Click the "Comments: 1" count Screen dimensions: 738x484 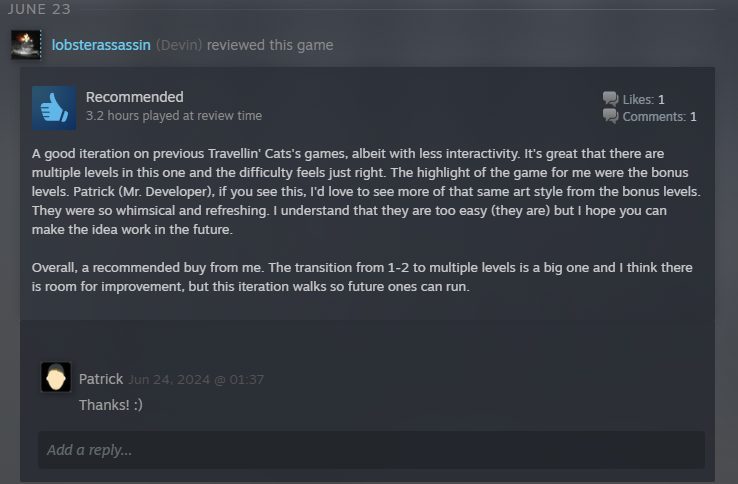tap(659, 117)
